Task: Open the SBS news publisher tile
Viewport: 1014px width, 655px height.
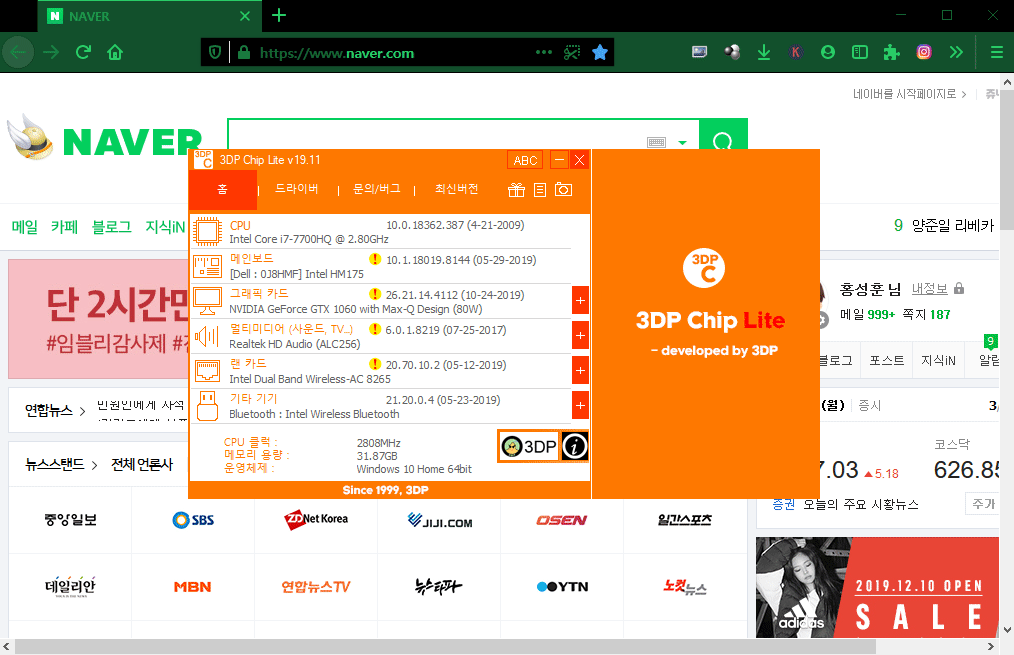Action: pos(193,520)
